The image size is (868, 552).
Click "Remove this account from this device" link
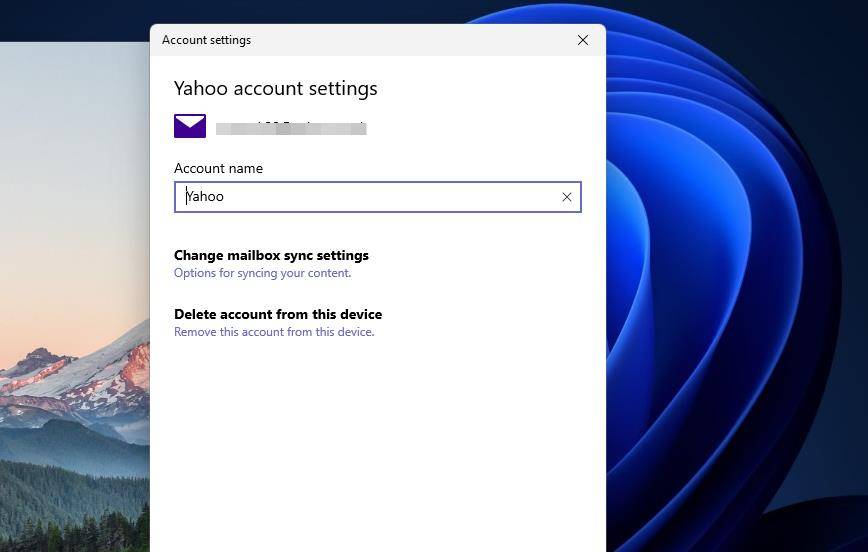pyautogui.click(x=274, y=332)
